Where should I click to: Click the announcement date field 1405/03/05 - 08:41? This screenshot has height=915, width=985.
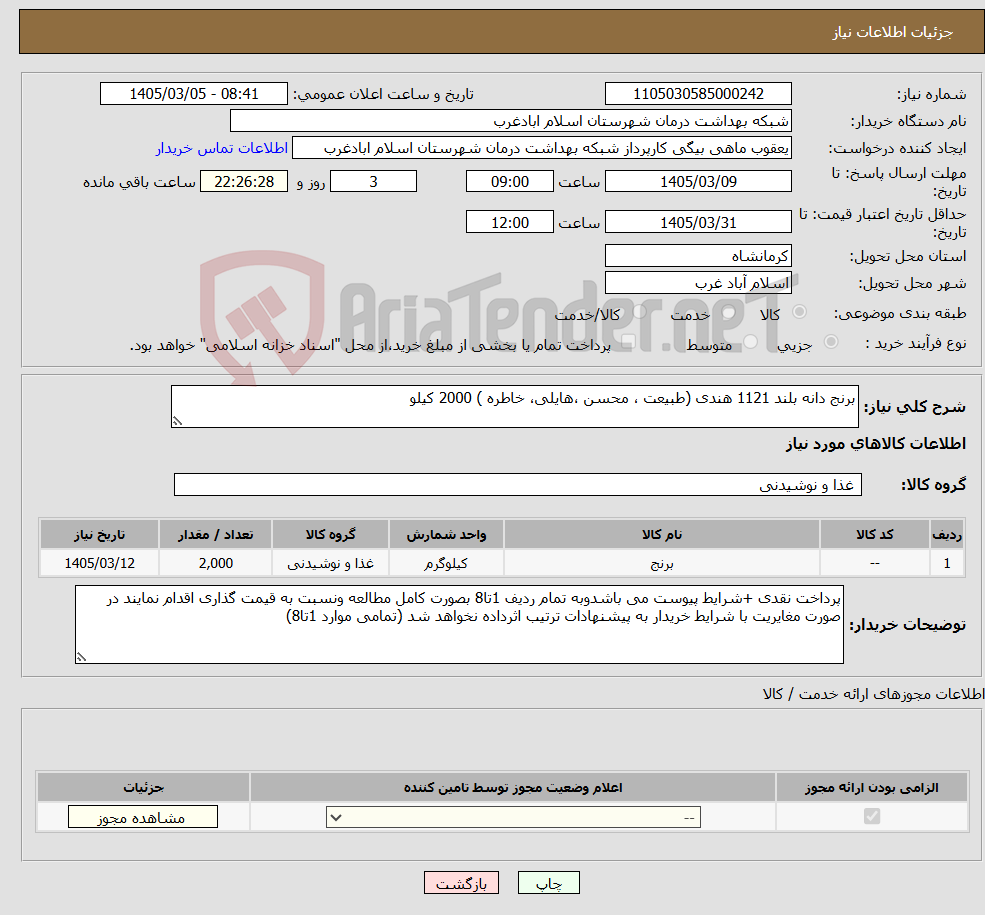pos(193,94)
